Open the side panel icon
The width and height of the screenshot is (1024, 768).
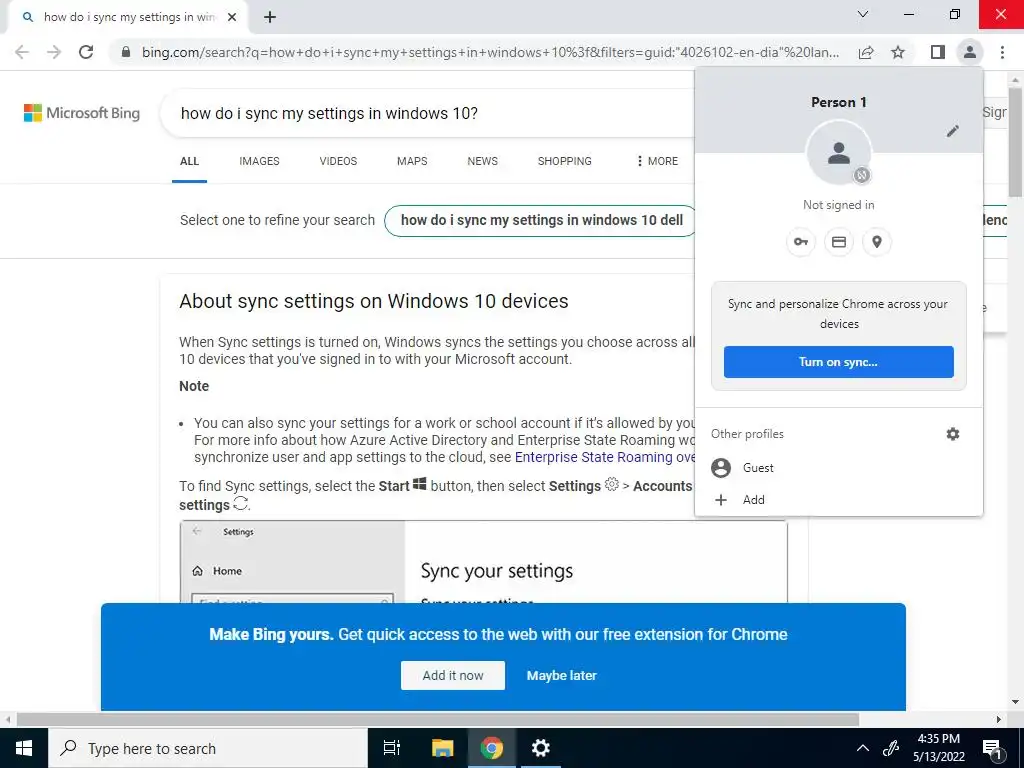pos(938,52)
